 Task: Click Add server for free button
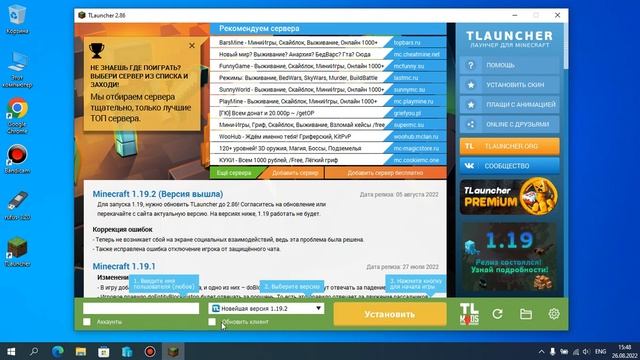tap(385, 173)
